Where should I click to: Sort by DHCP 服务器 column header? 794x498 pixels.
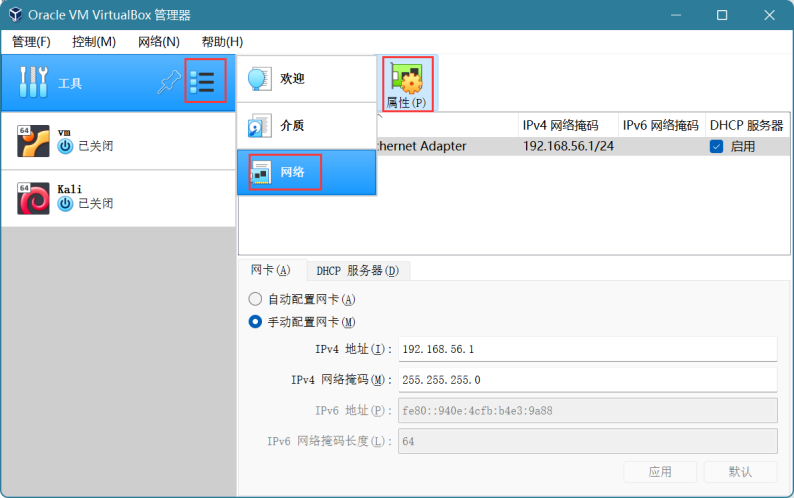[747, 125]
